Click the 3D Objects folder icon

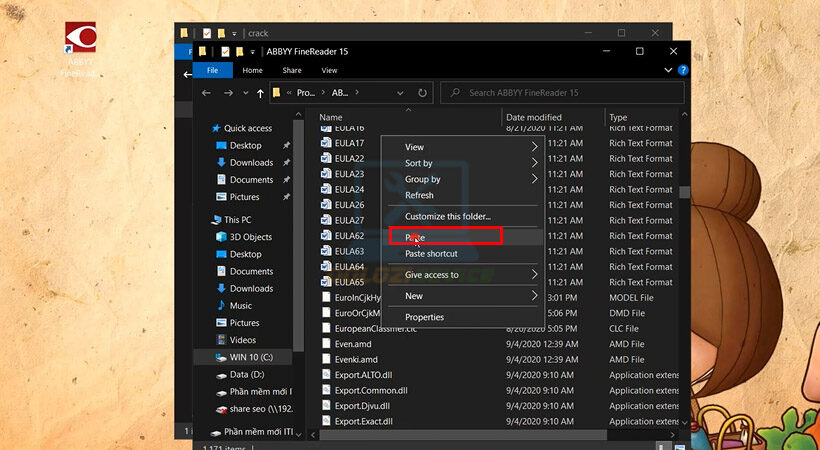(220, 237)
